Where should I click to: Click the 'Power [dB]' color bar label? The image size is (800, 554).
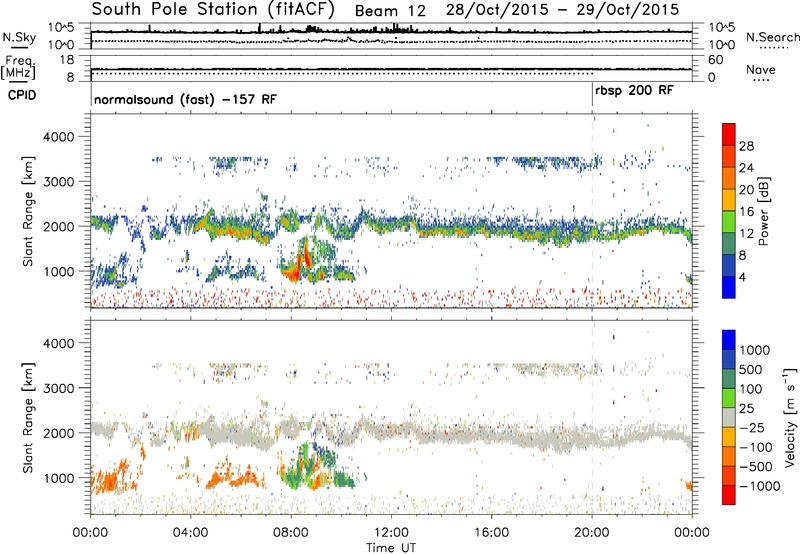click(763, 211)
